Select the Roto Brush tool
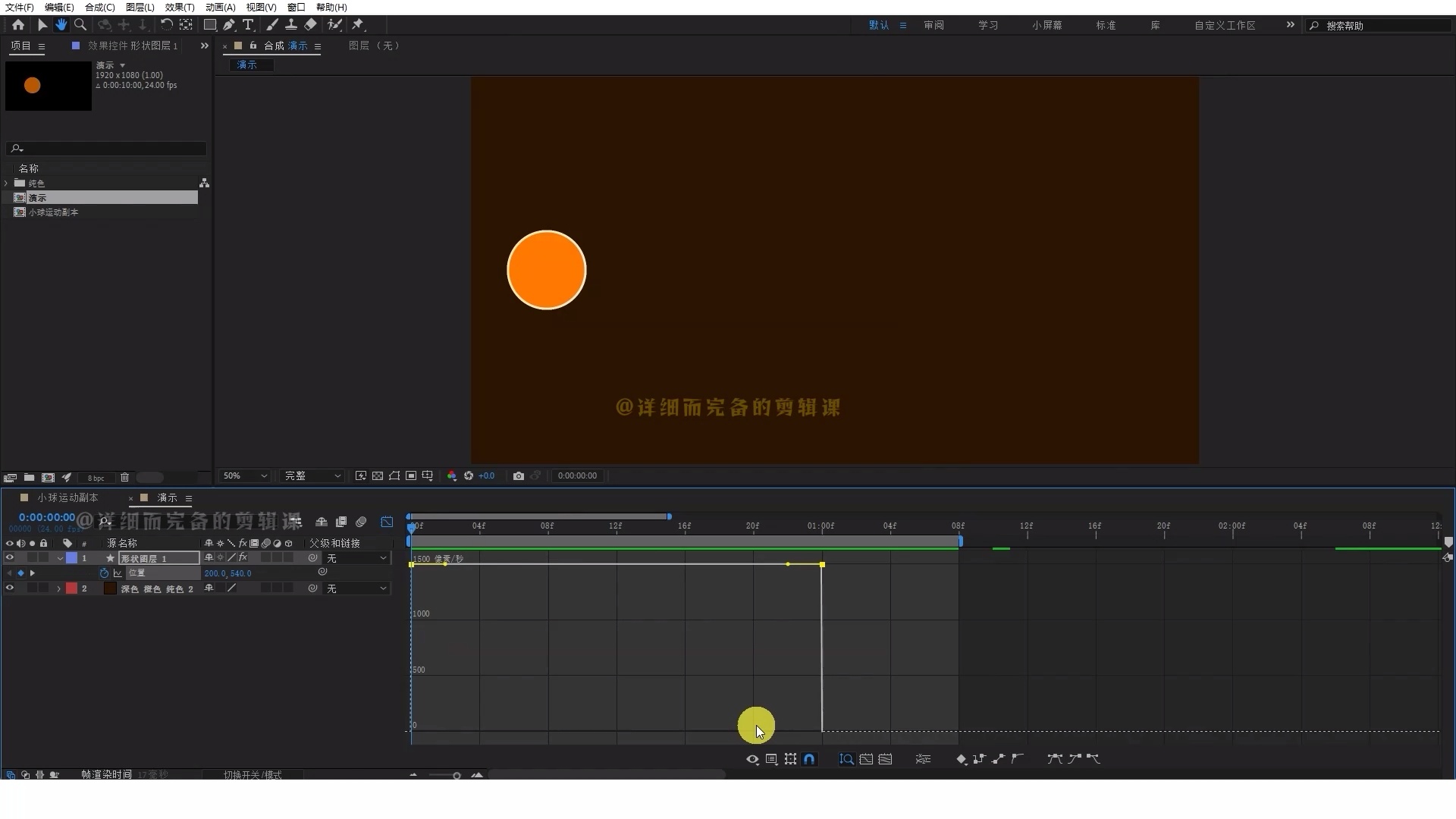Screen dimensions: 1456x819 [x=334, y=25]
